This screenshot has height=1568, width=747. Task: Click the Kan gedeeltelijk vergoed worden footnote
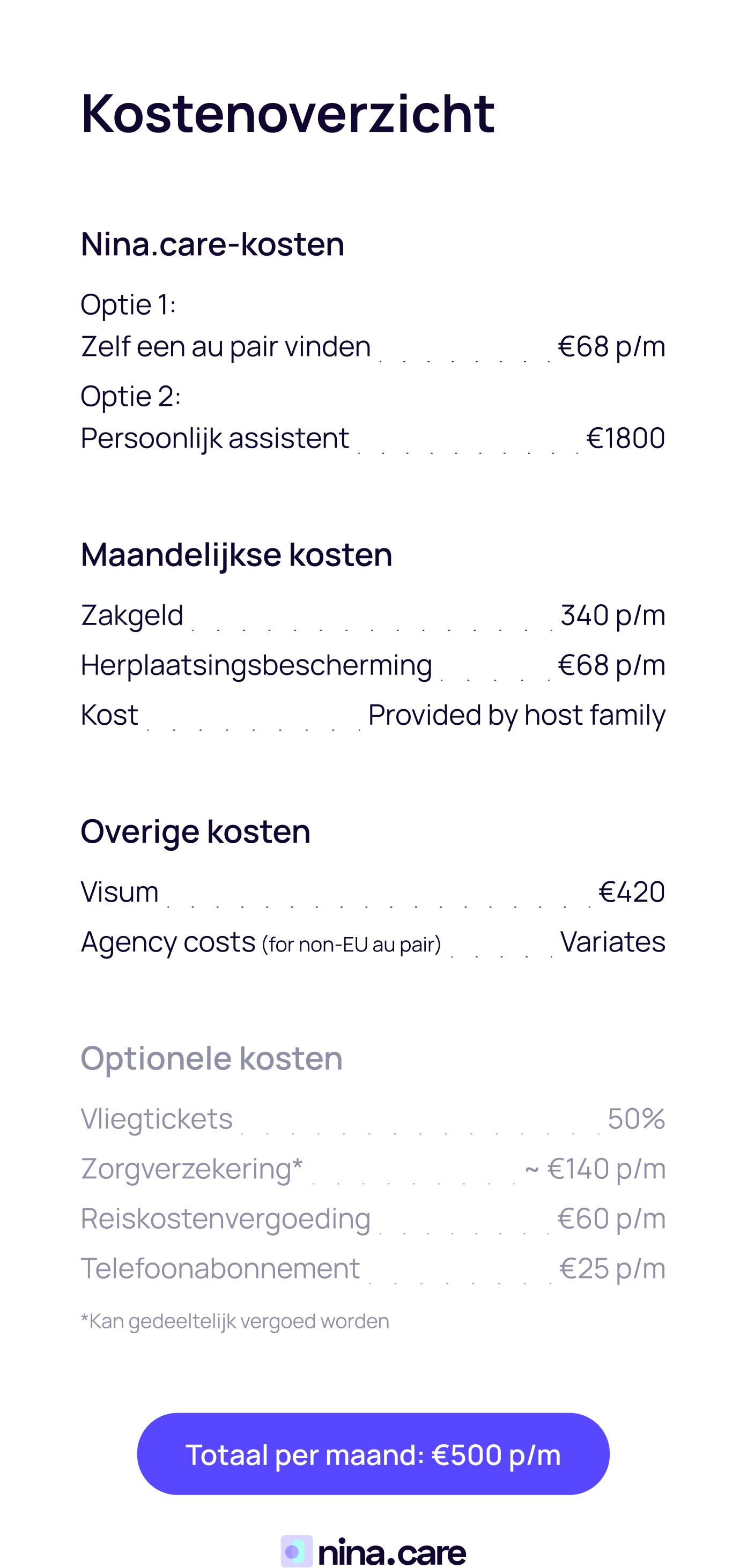(235, 1321)
